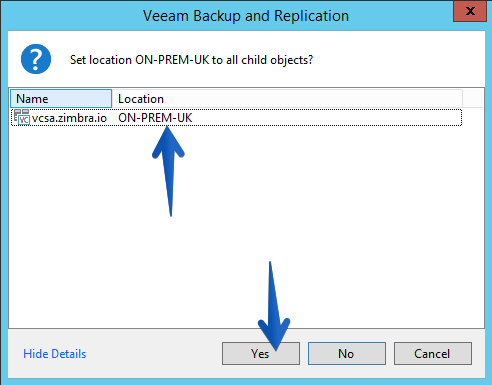Sort the list by the Name column header
492x385 pixels.
[x=61, y=99]
